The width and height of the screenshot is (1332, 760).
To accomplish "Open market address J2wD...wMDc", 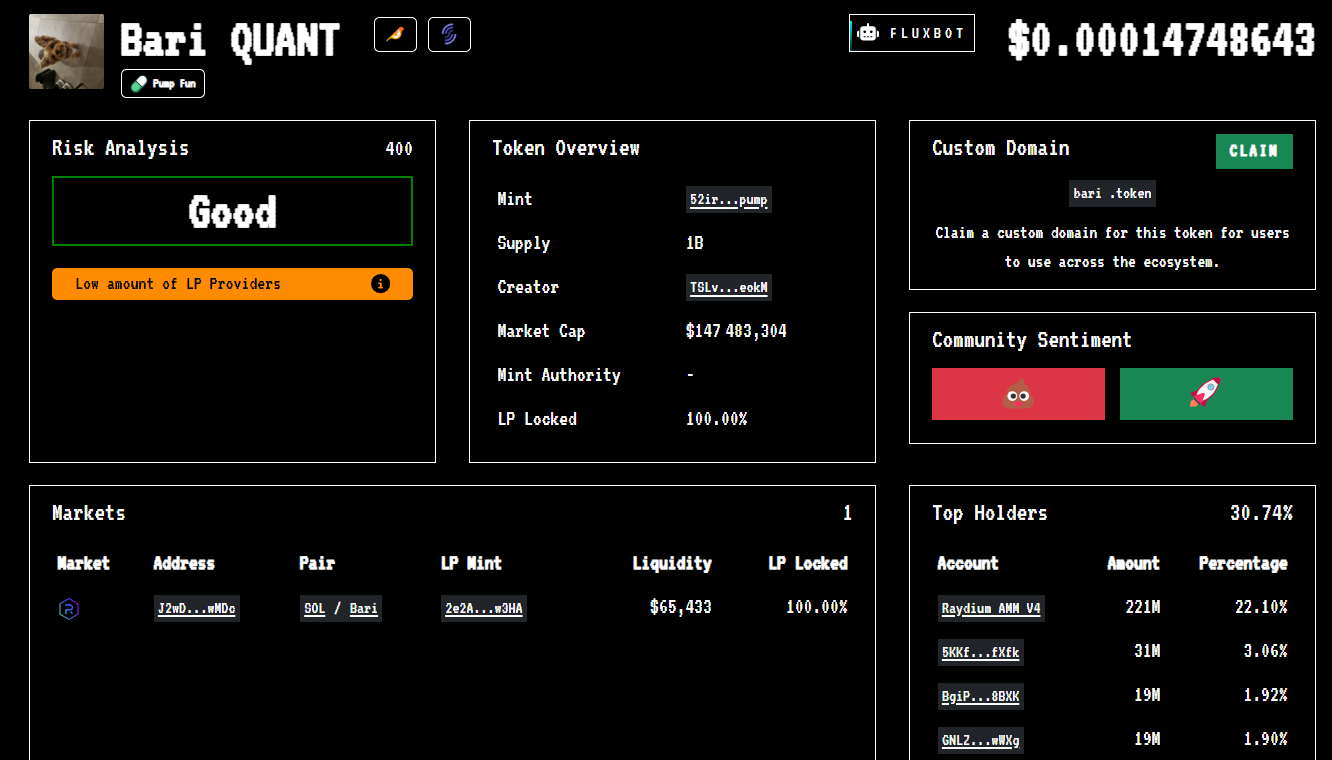I will (197, 609).
